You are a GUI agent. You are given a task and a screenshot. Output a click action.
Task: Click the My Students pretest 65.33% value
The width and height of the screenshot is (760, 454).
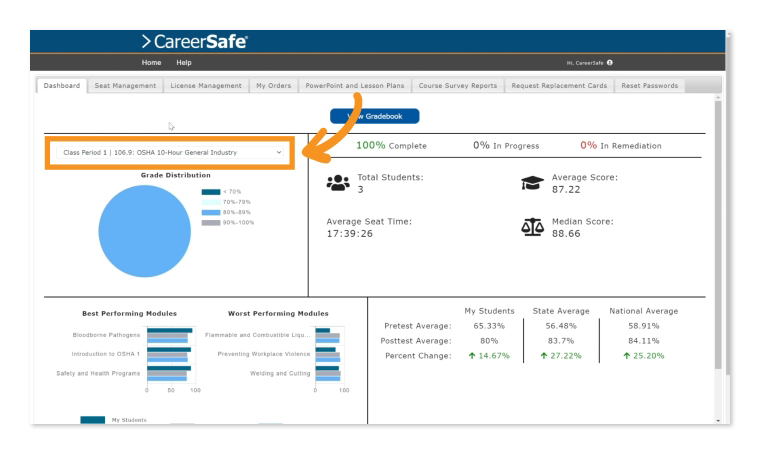click(489, 326)
